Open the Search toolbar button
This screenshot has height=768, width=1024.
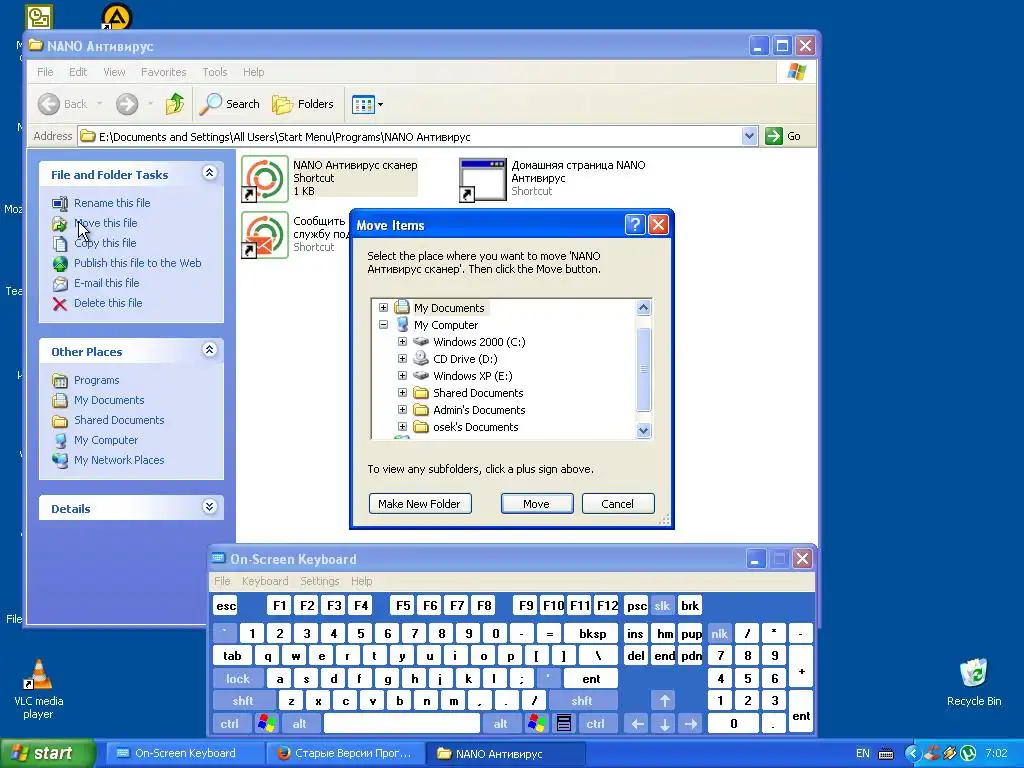[229, 104]
